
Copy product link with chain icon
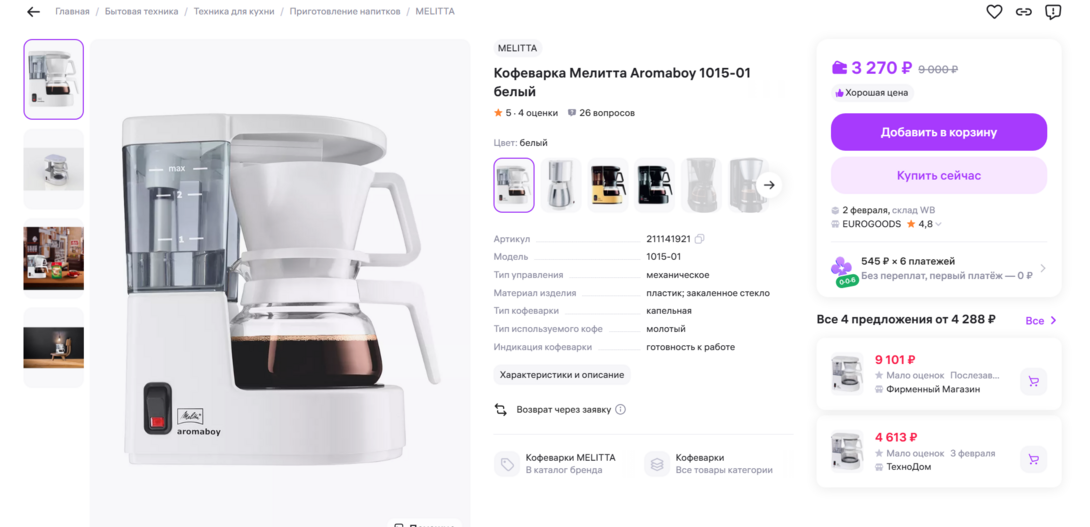tap(1023, 12)
